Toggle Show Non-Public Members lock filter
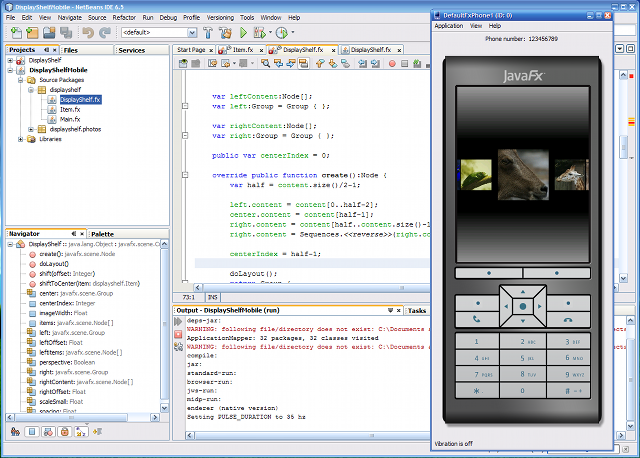 pyautogui.click(x=64, y=431)
